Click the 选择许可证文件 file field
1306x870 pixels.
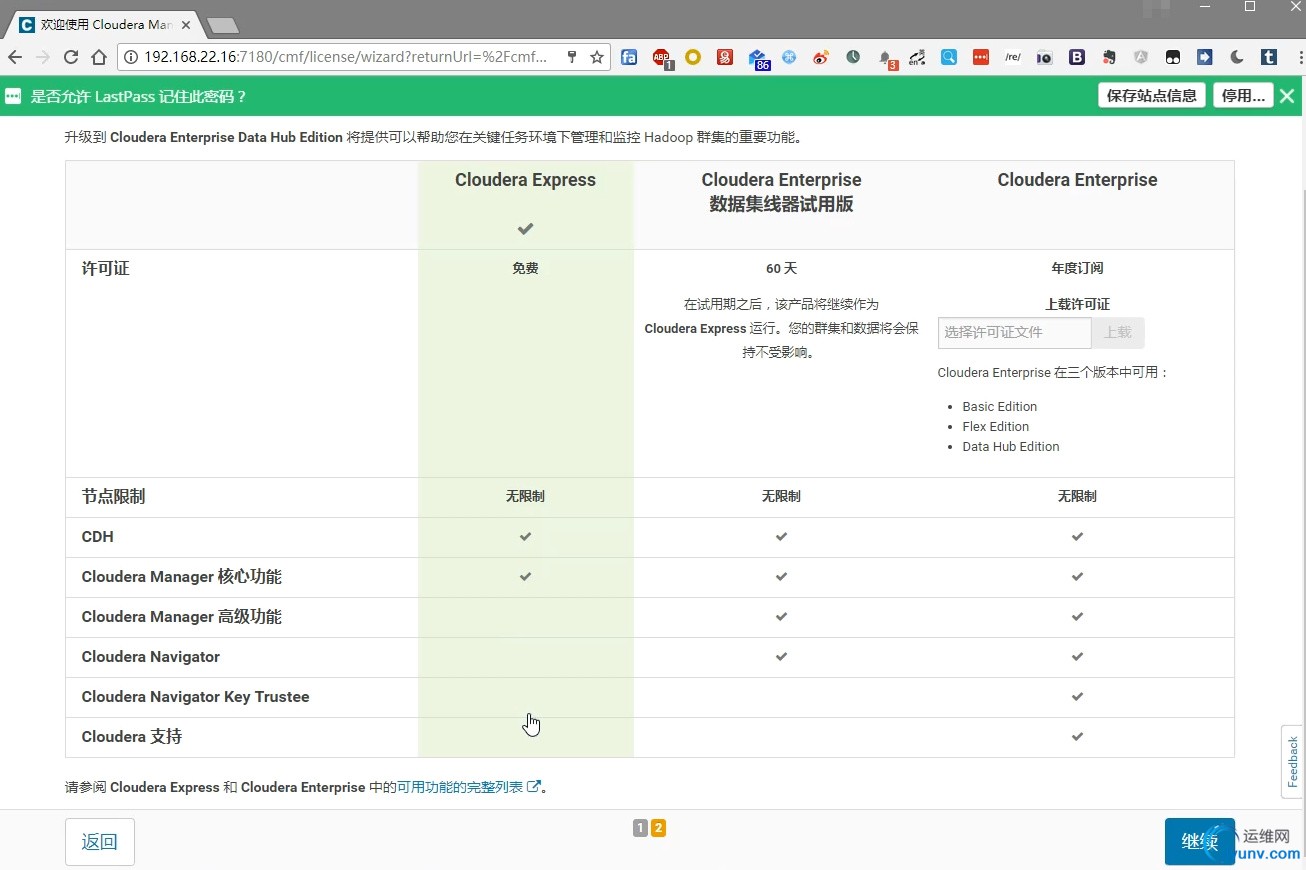click(1015, 333)
